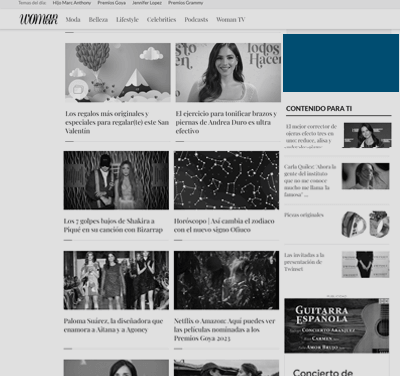Click the fashion runway photo thumbnail
400x376 pixels.
[116, 280]
